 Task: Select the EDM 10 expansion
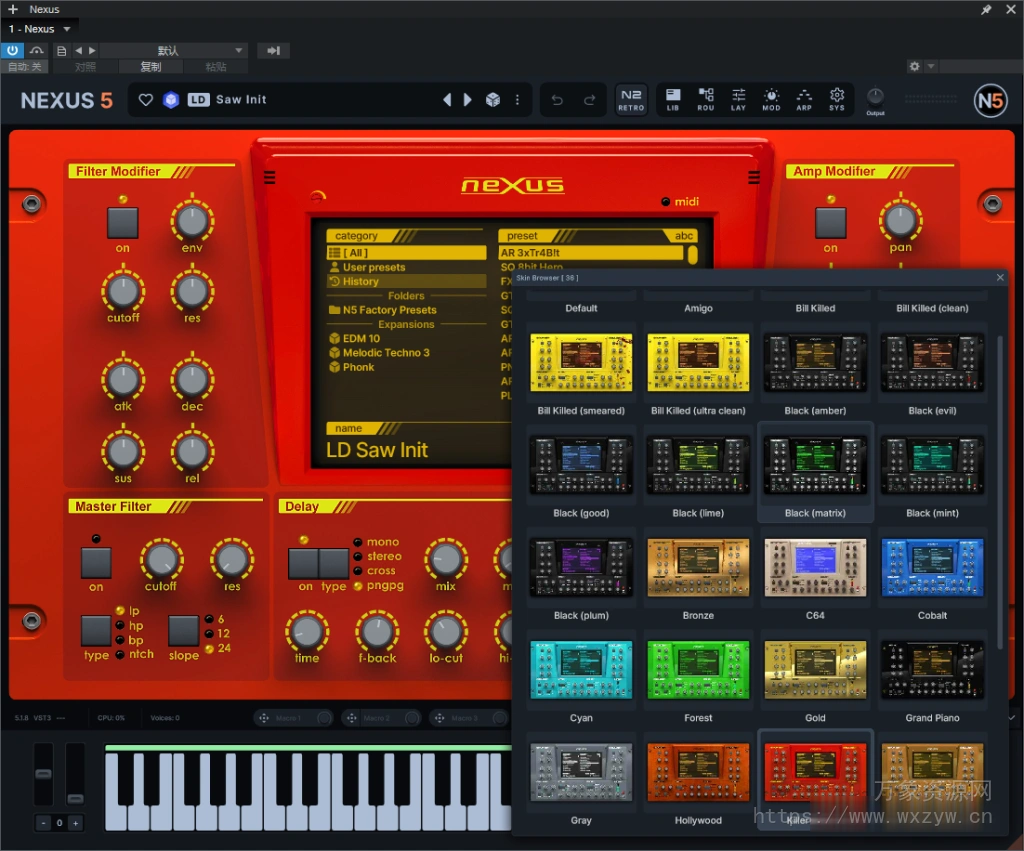click(x=361, y=339)
